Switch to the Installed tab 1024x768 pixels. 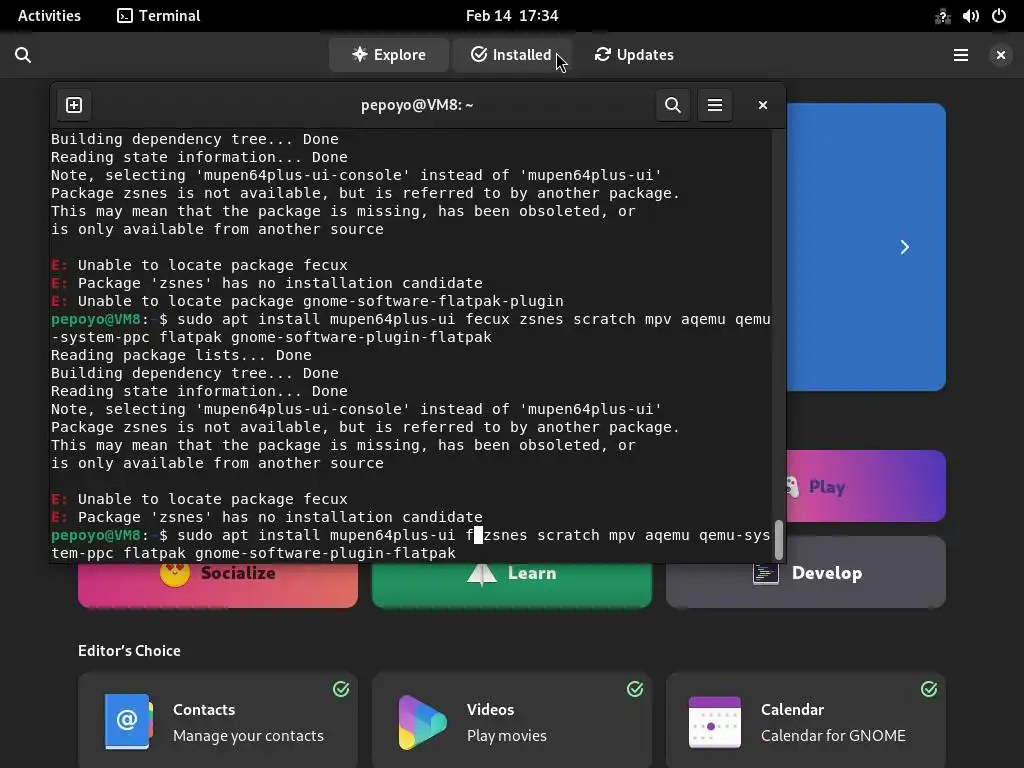point(512,55)
